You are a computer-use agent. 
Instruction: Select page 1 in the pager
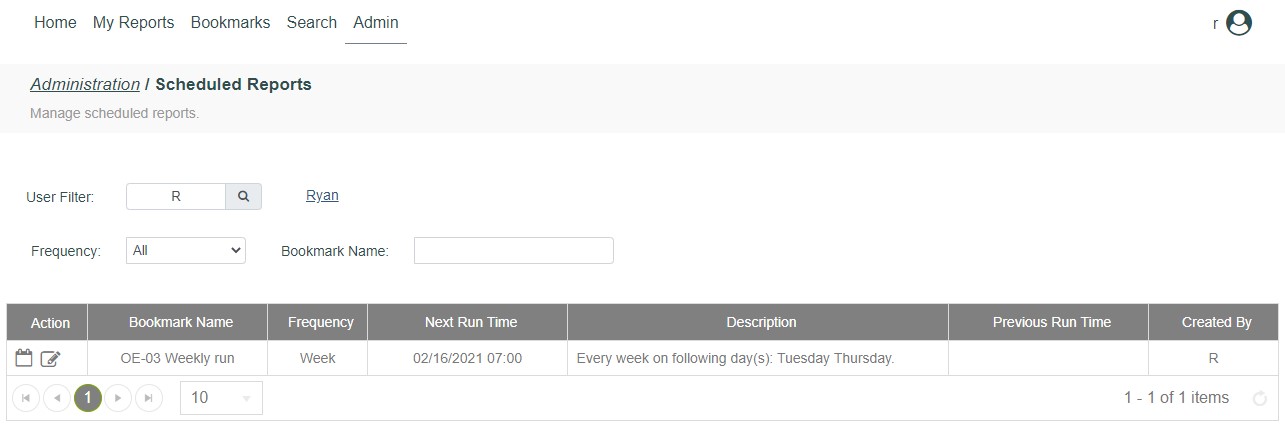[88, 398]
